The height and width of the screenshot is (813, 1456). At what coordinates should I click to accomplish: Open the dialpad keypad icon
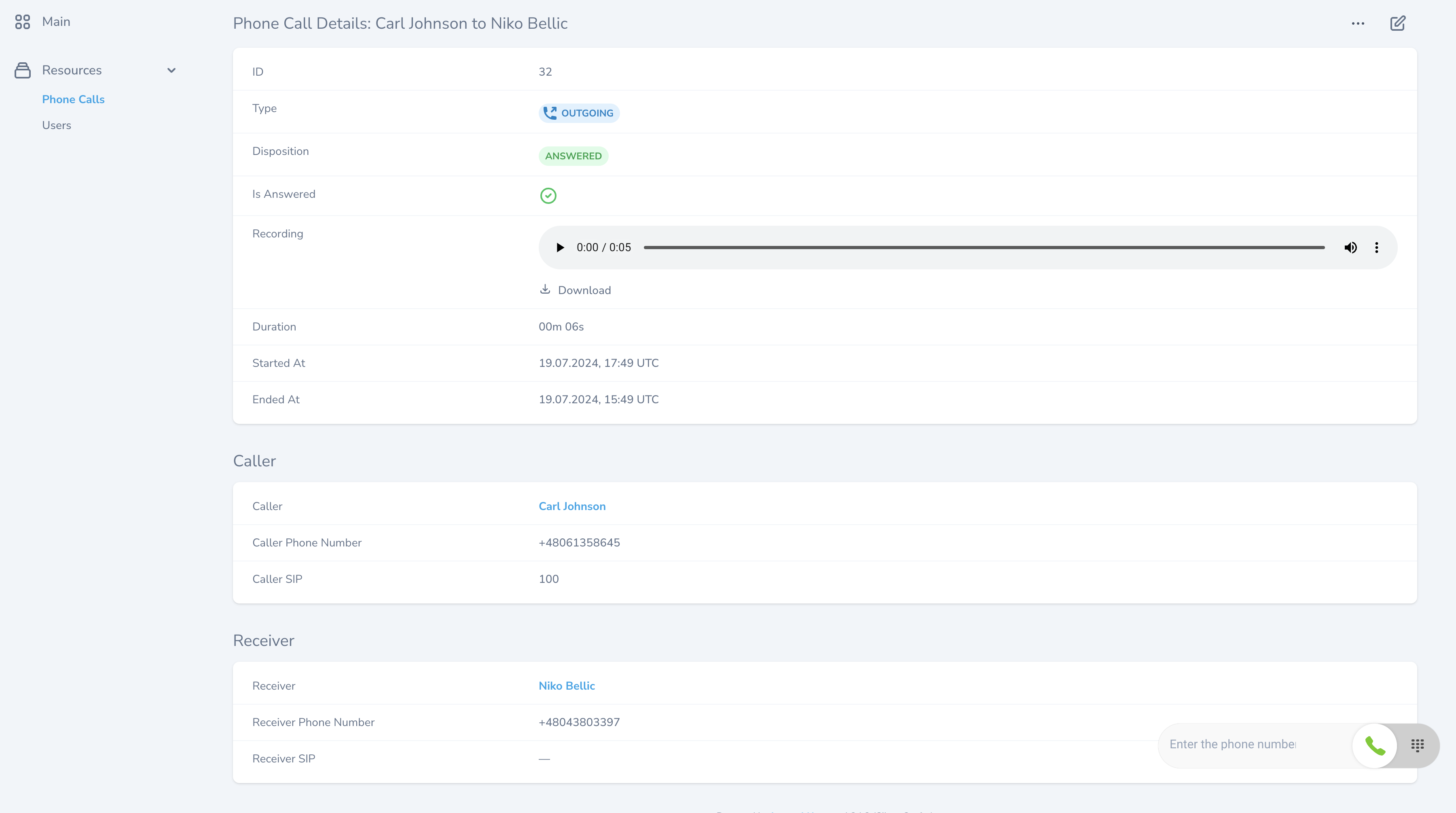coord(1417,746)
